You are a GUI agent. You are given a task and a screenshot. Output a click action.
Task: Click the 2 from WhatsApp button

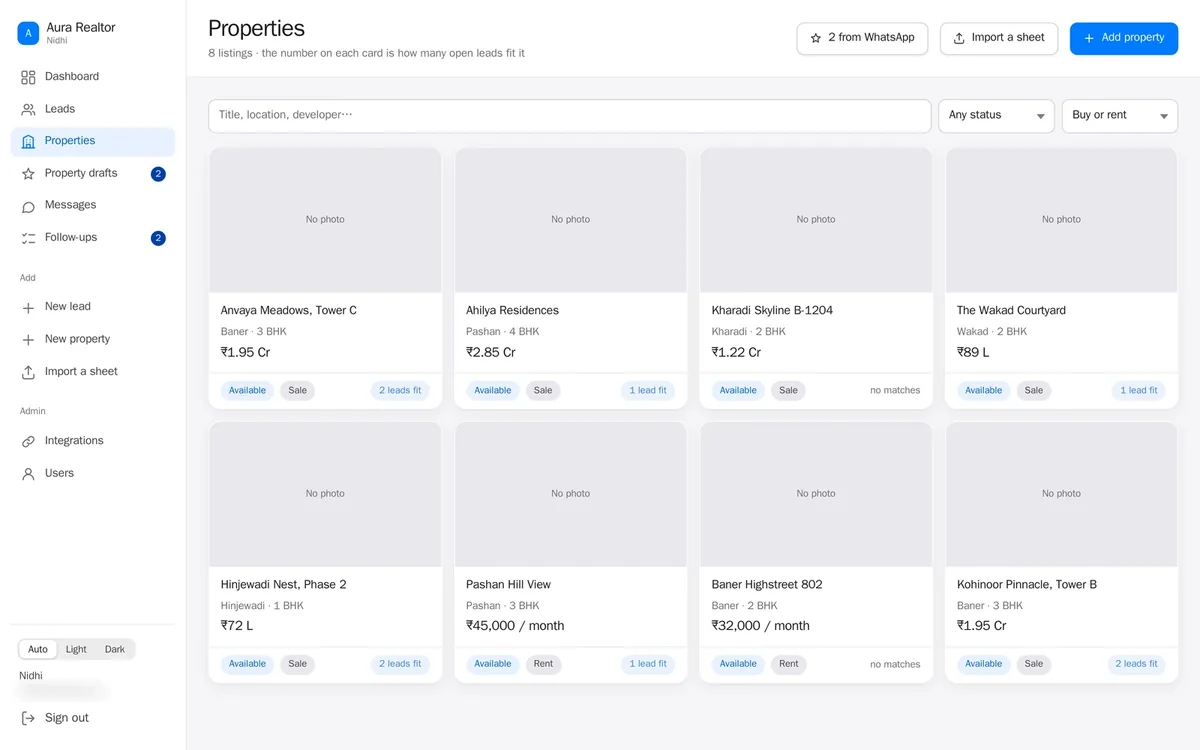tap(862, 38)
